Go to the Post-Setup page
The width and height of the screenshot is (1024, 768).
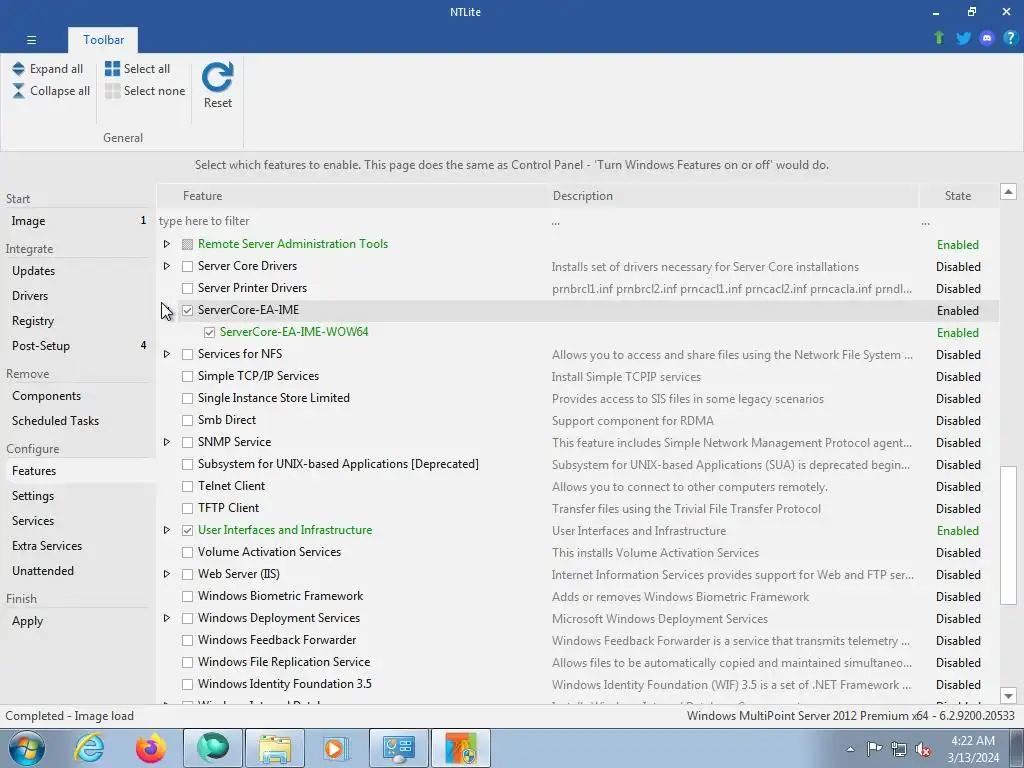[x=78, y=345]
